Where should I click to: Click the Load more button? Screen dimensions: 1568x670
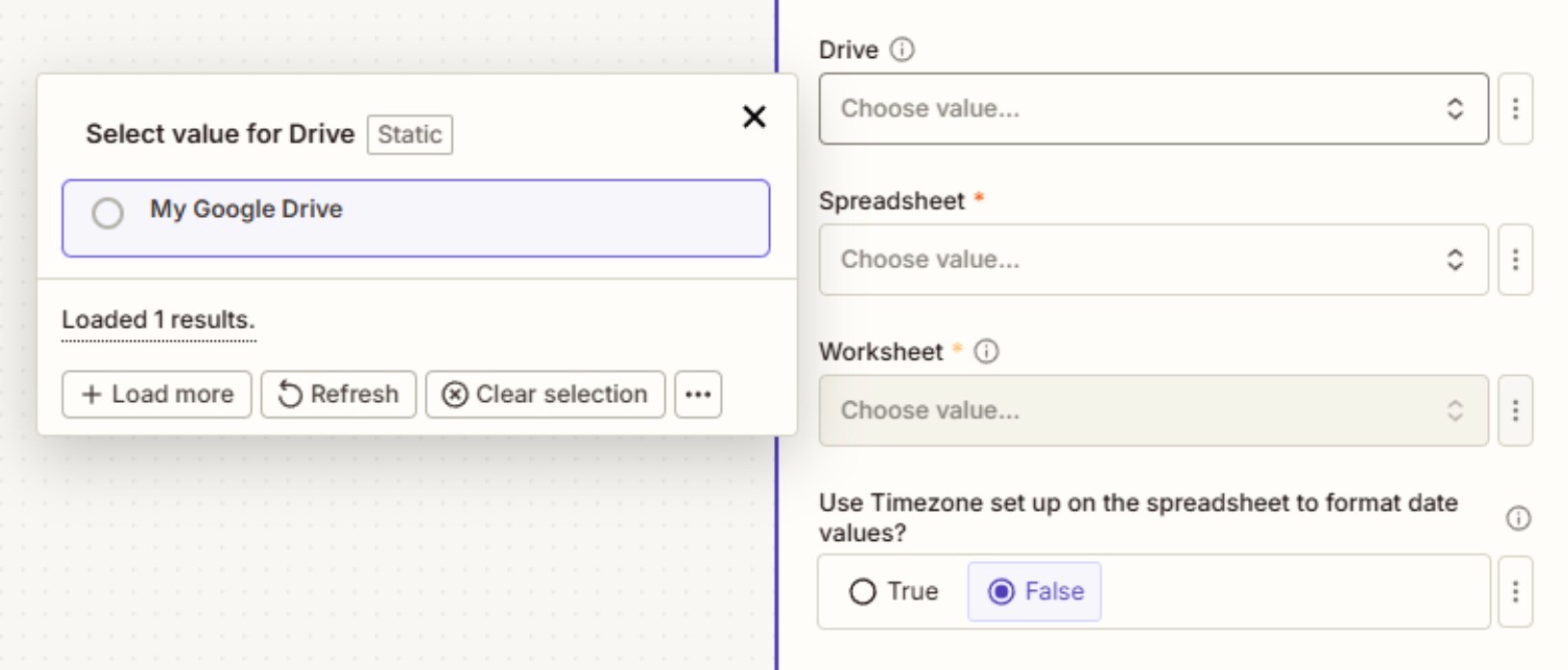(x=157, y=394)
